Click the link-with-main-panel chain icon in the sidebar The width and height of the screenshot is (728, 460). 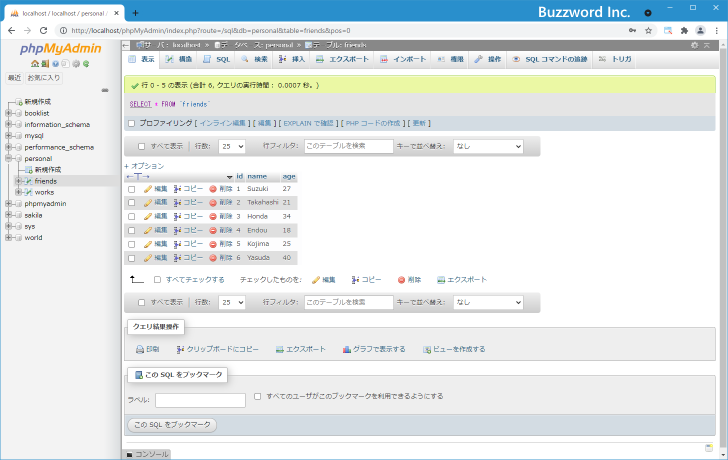(x=105, y=90)
